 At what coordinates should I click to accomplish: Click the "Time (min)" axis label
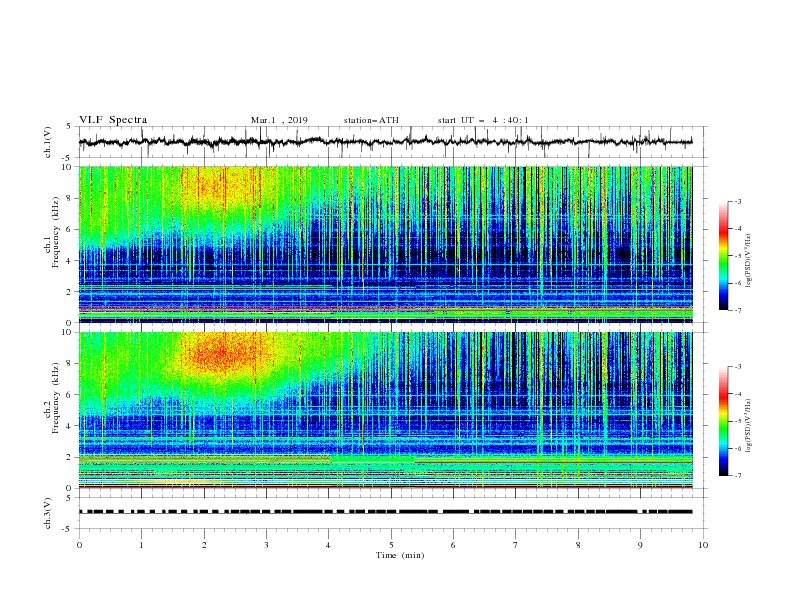tap(400, 555)
